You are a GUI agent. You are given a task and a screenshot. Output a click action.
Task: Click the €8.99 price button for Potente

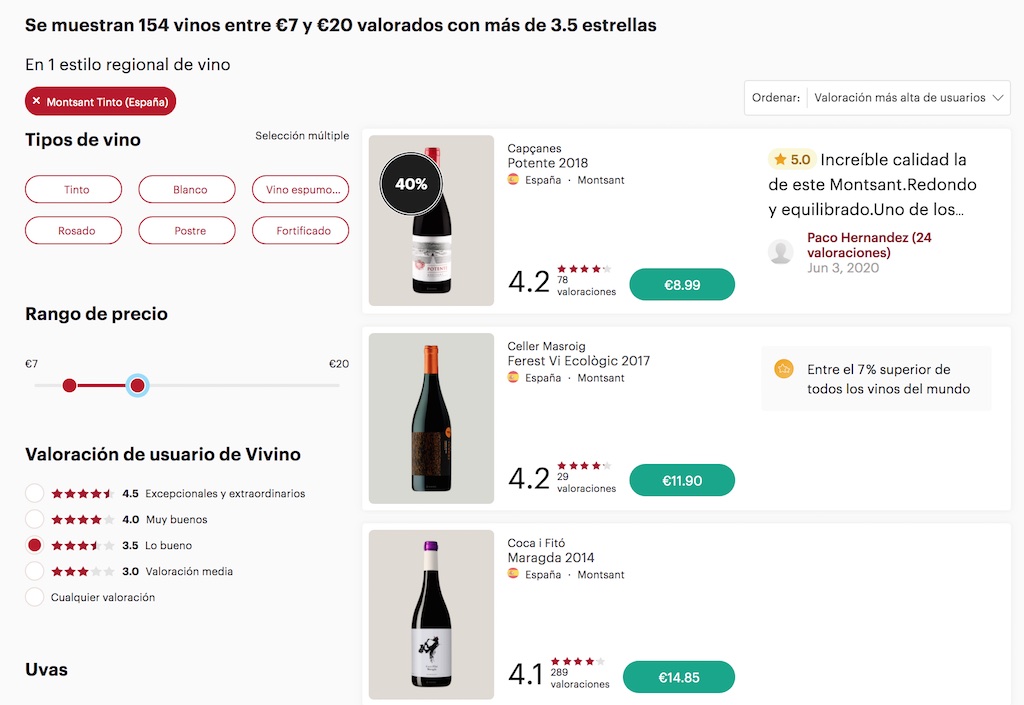point(682,285)
